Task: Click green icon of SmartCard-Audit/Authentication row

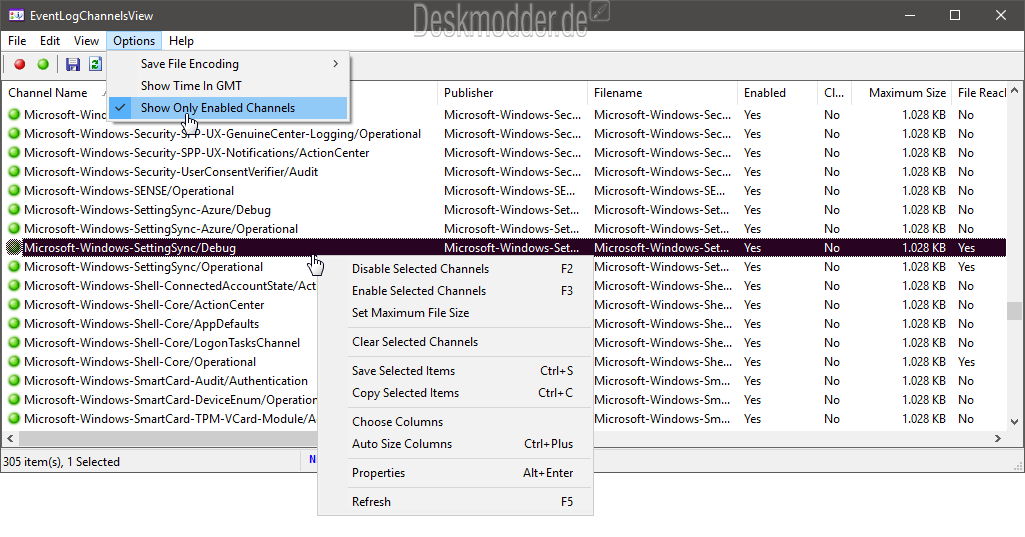Action: click(14, 381)
